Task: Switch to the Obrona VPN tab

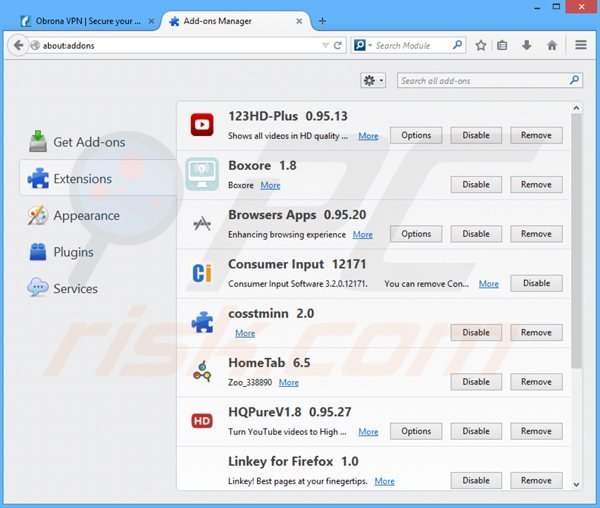Action: pos(87,21)
